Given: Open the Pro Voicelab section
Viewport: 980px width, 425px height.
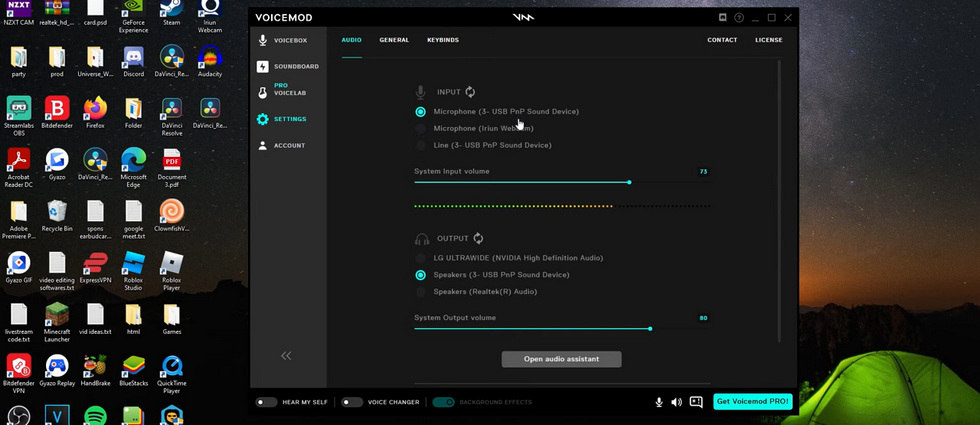Looking at the screenshot, I should click(282, 90).
